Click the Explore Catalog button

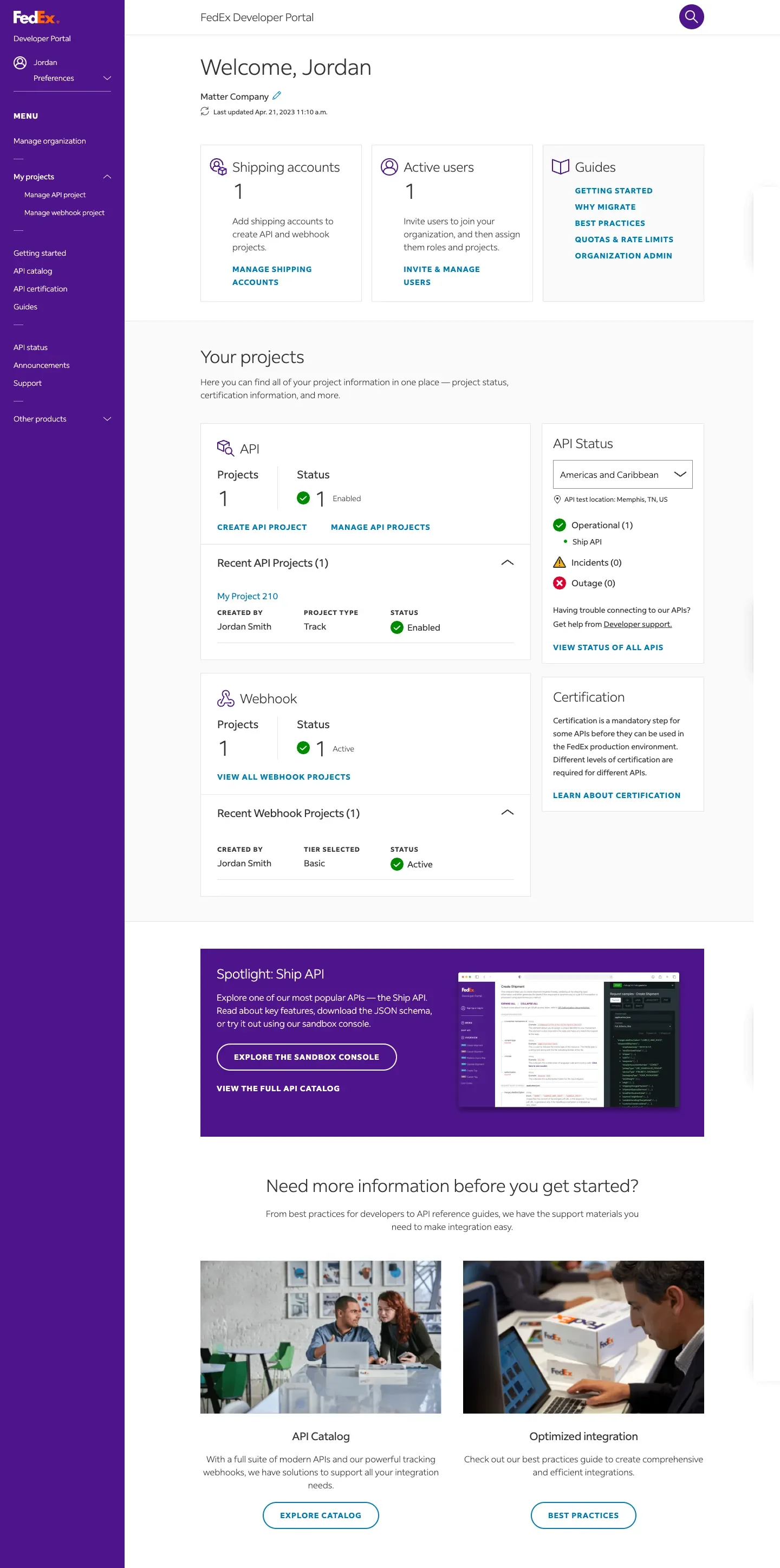coord(321,1515)
